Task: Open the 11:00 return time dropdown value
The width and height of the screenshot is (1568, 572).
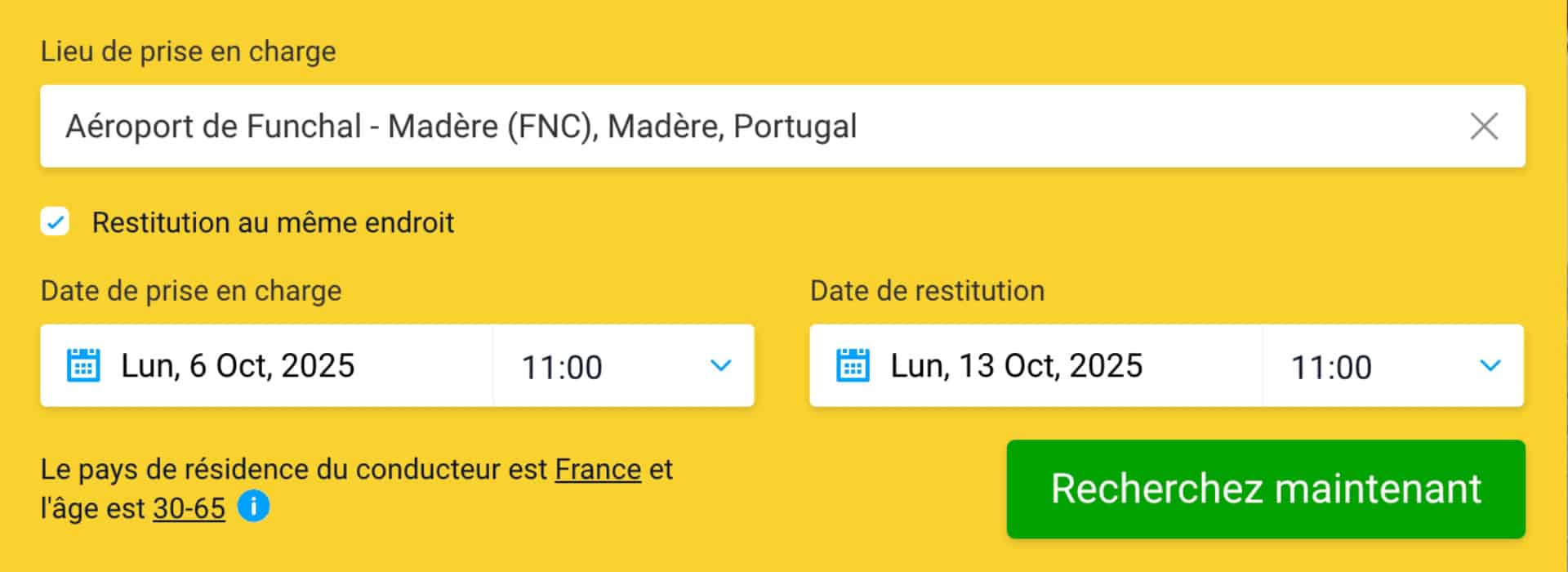Action: tap(1331, 367)
